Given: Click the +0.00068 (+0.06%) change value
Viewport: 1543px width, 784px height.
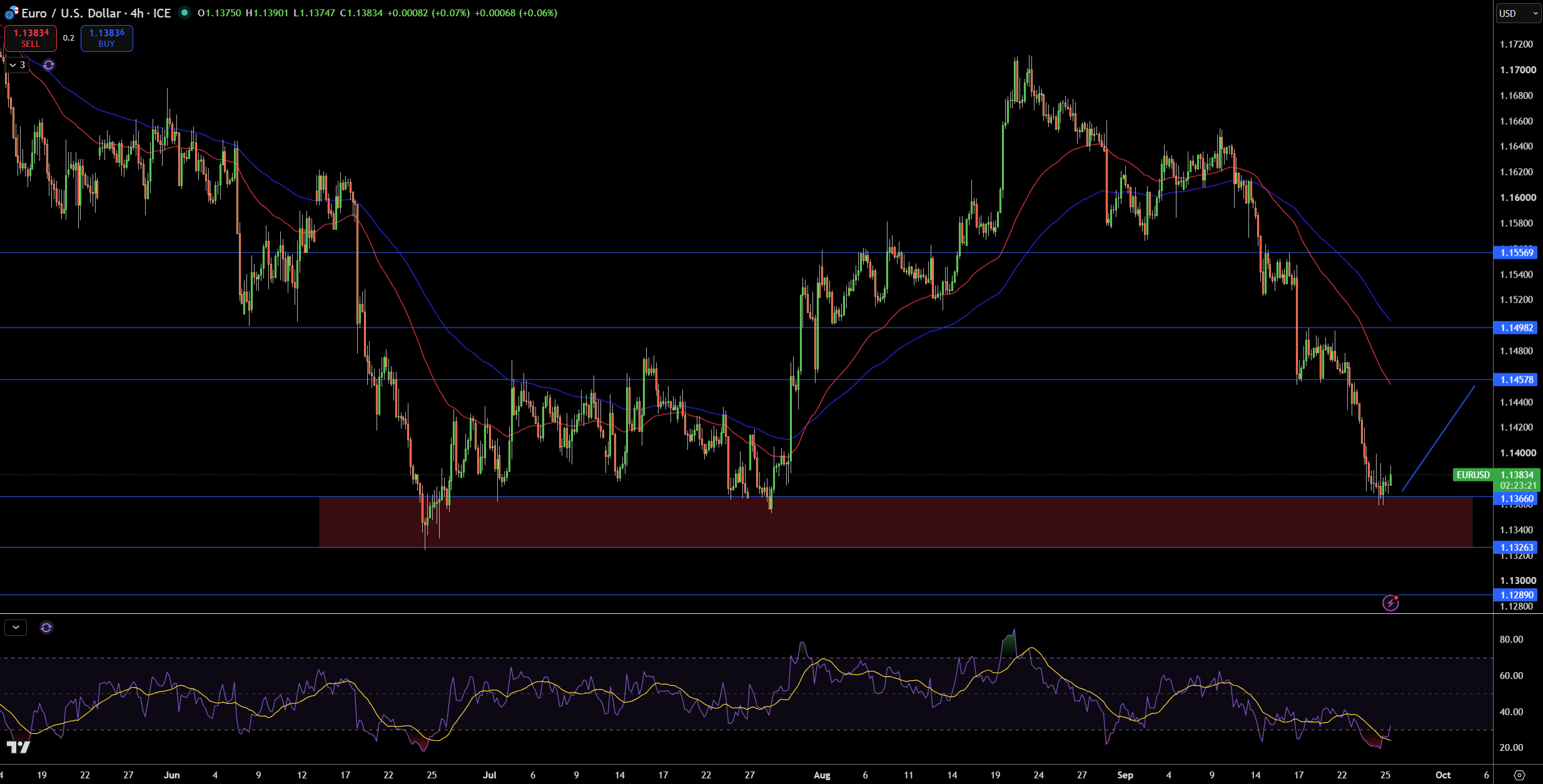Looking at the screenshot, I should point(516,13).
